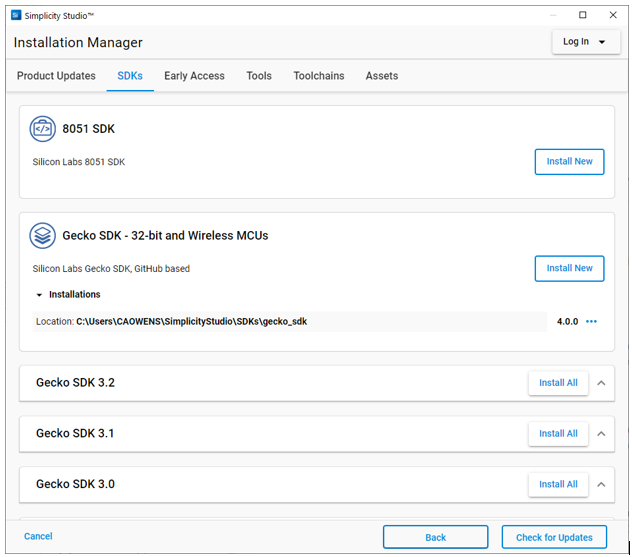Open the Early Access tab
Image resolution: width=632 pixels, height=557 pixels.
[x=194, y=76]
